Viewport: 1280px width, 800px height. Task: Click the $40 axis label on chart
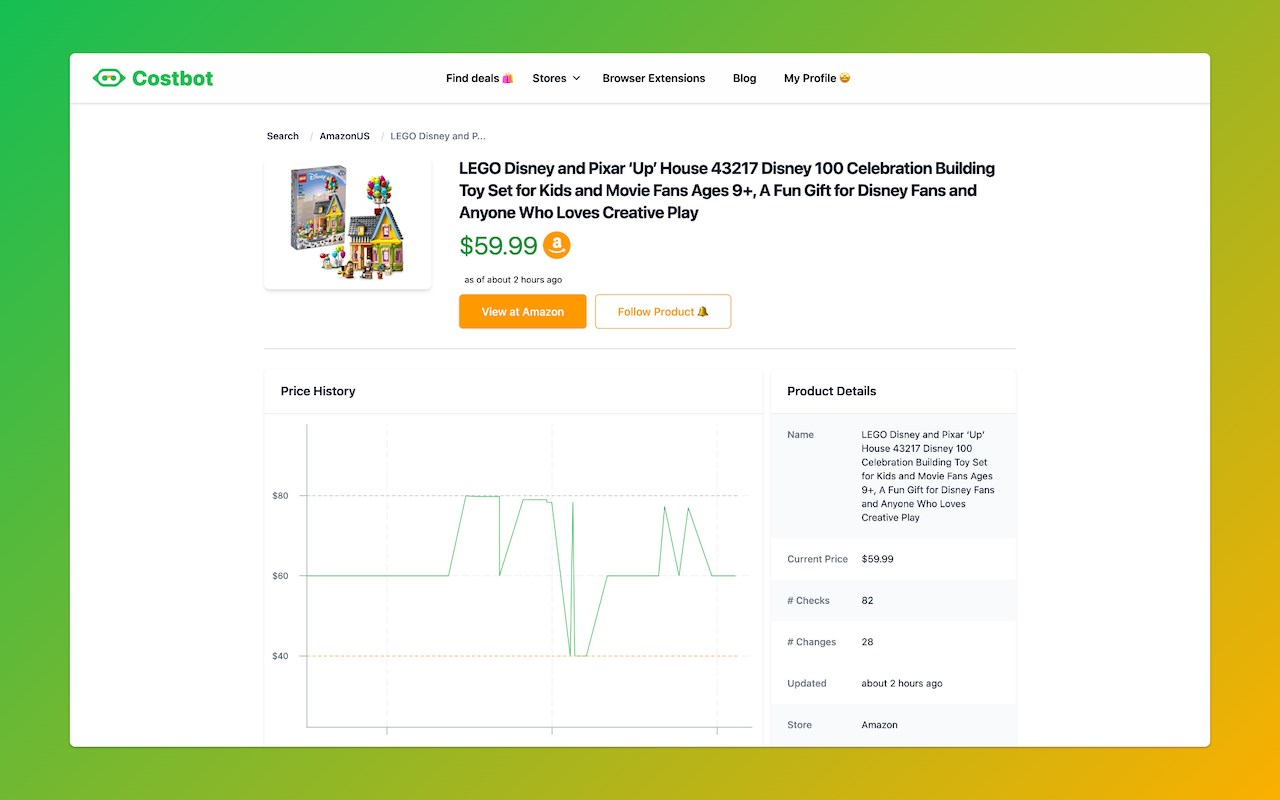coord(280,656)
